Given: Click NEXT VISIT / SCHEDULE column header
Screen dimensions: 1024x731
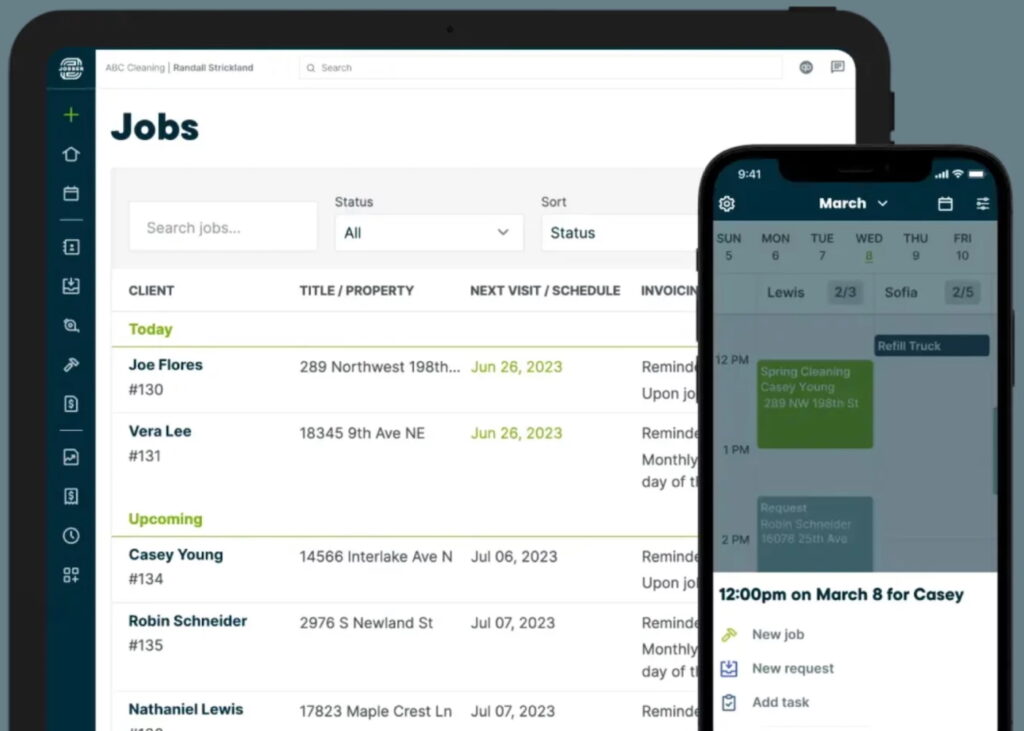Looking at the screenshot, I should [x=545, y=291].
